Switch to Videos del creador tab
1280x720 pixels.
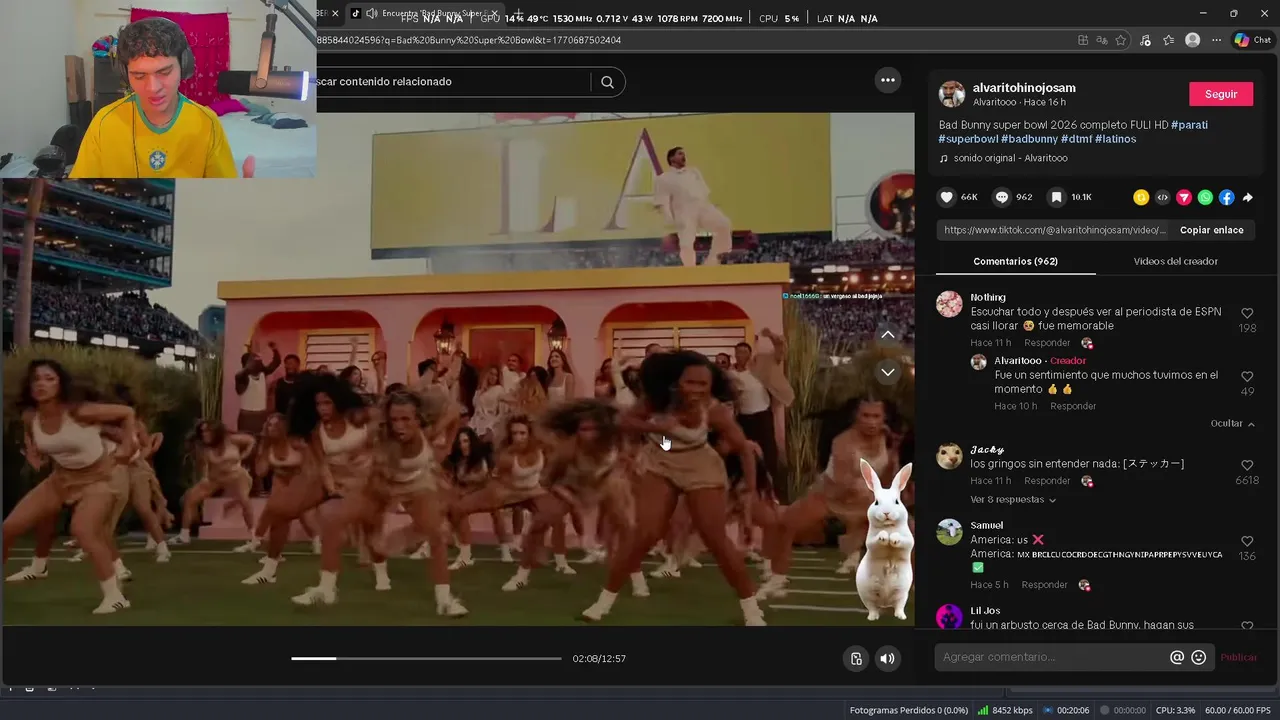point(1175,261)
